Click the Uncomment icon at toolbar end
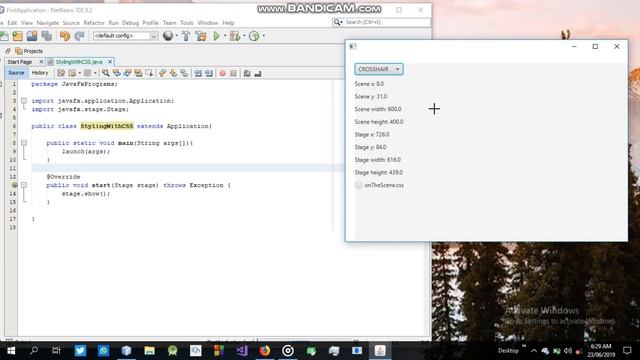The image size is (640, 360). [258, 73]
